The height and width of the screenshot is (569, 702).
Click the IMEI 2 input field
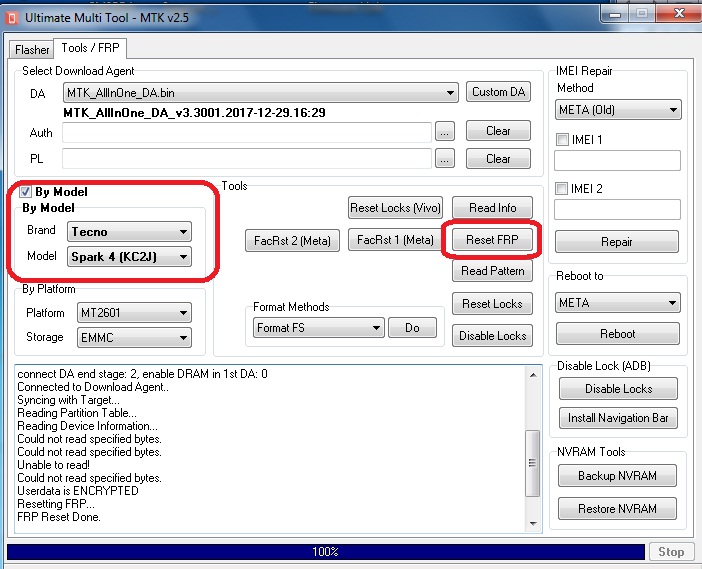617,210
